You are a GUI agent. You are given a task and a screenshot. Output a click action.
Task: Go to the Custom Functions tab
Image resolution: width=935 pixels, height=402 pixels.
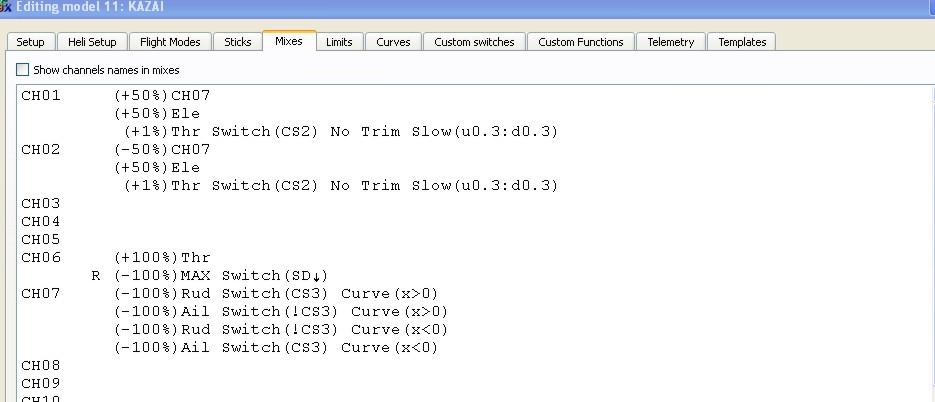(x=580, y=42)
